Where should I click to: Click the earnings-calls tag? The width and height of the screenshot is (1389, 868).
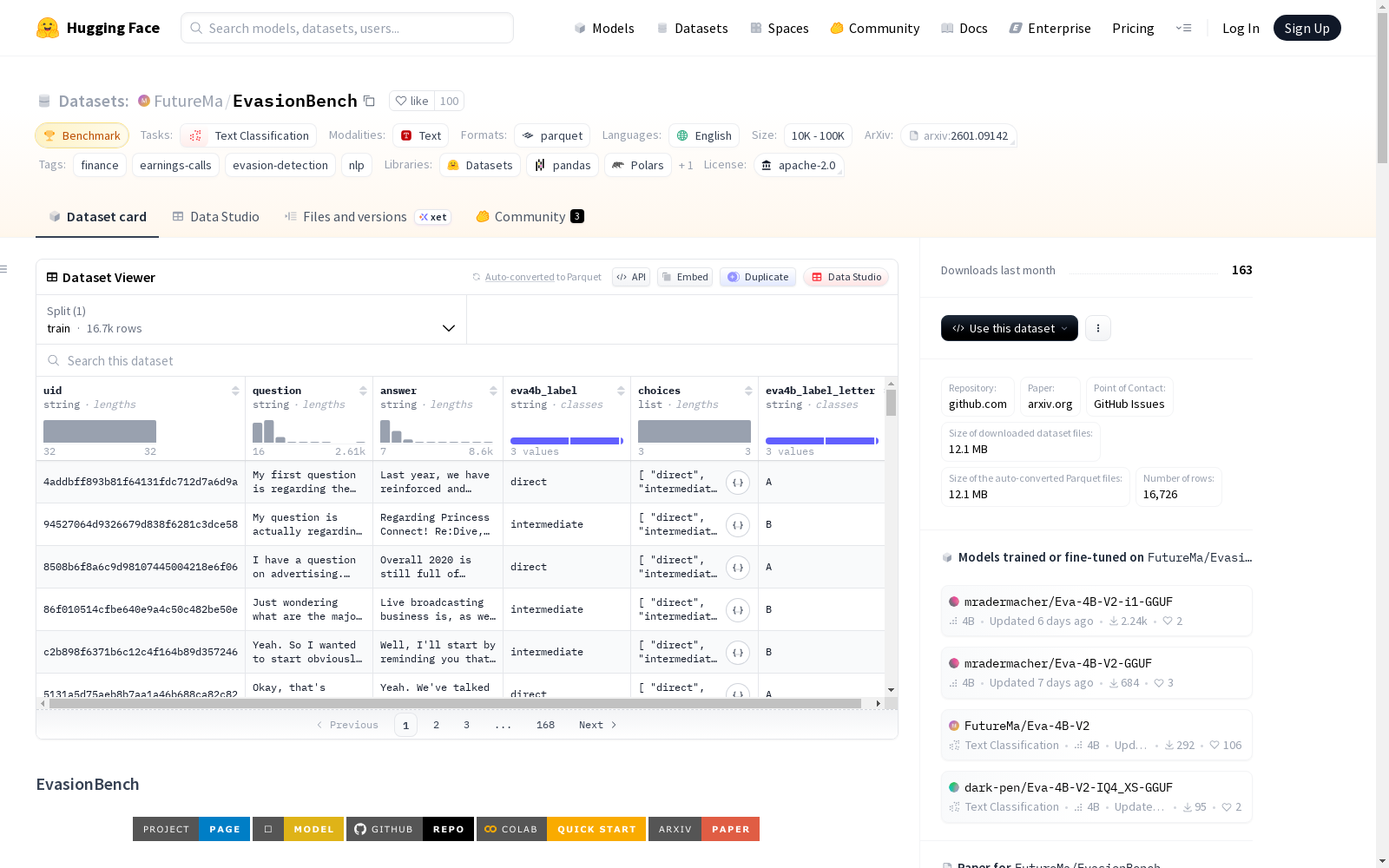(175, 165)
